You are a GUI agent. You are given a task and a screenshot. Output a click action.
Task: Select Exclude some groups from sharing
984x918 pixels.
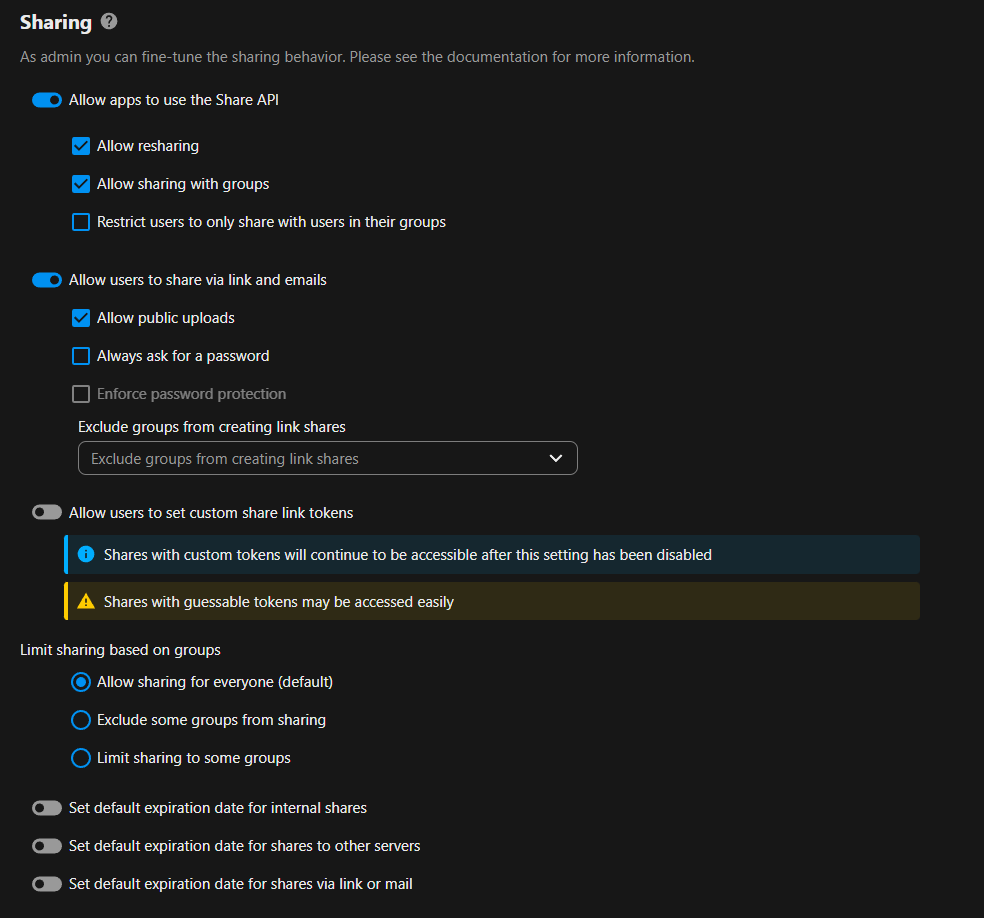tap(81, 720)
